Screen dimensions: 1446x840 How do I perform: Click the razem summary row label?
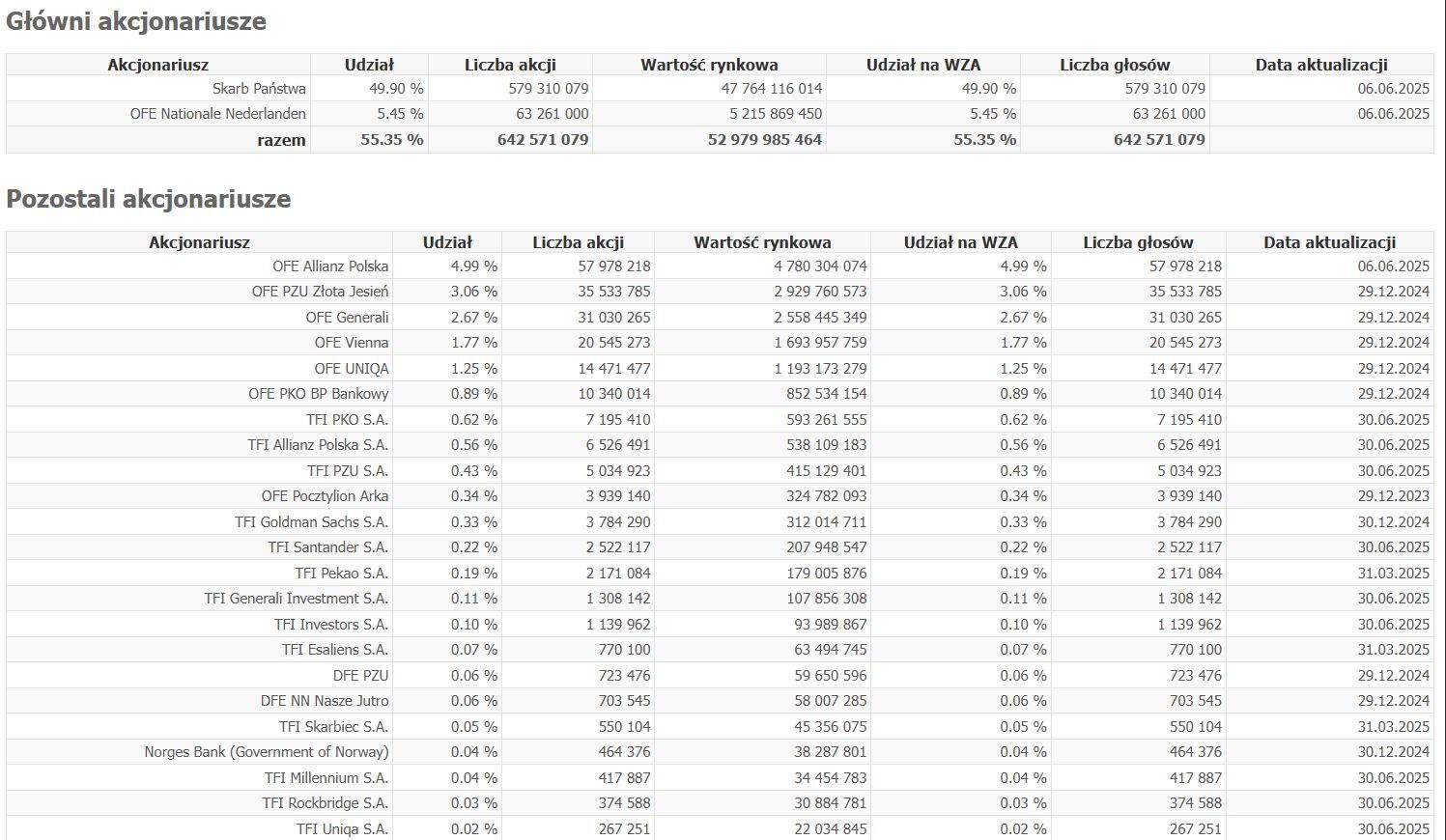(x=281, y=140)
